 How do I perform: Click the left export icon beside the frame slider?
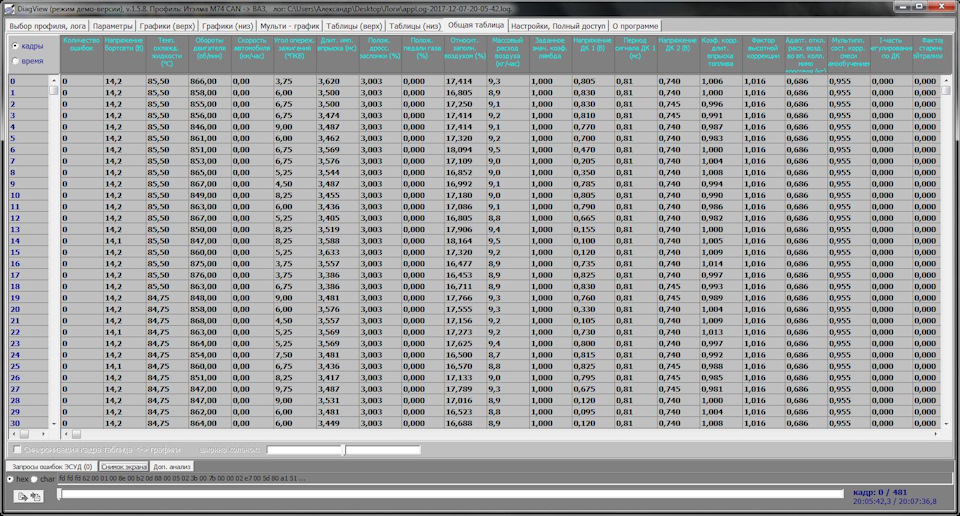click(x=21, y=496)
